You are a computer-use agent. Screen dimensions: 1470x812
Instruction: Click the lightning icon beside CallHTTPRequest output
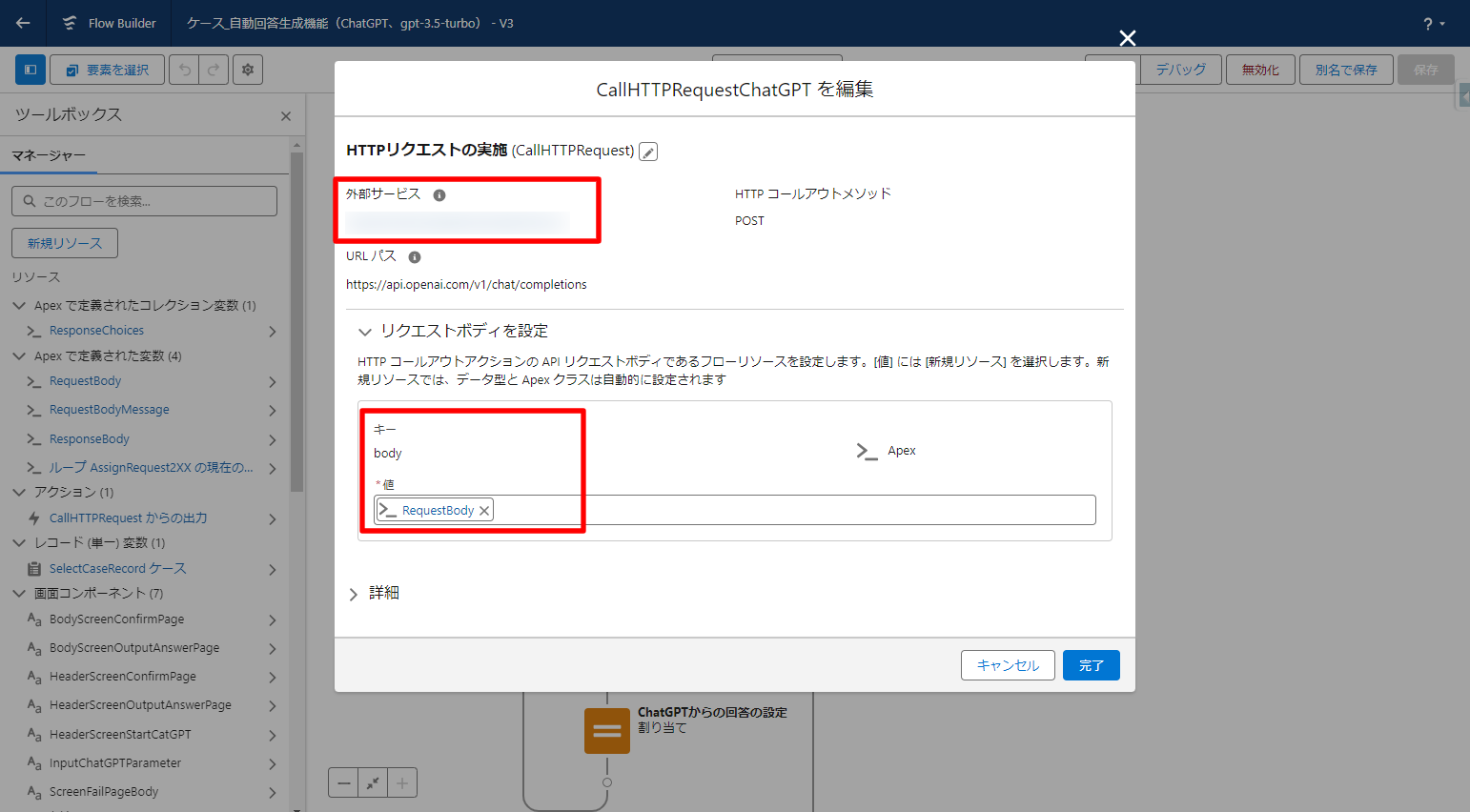[34, 518]
